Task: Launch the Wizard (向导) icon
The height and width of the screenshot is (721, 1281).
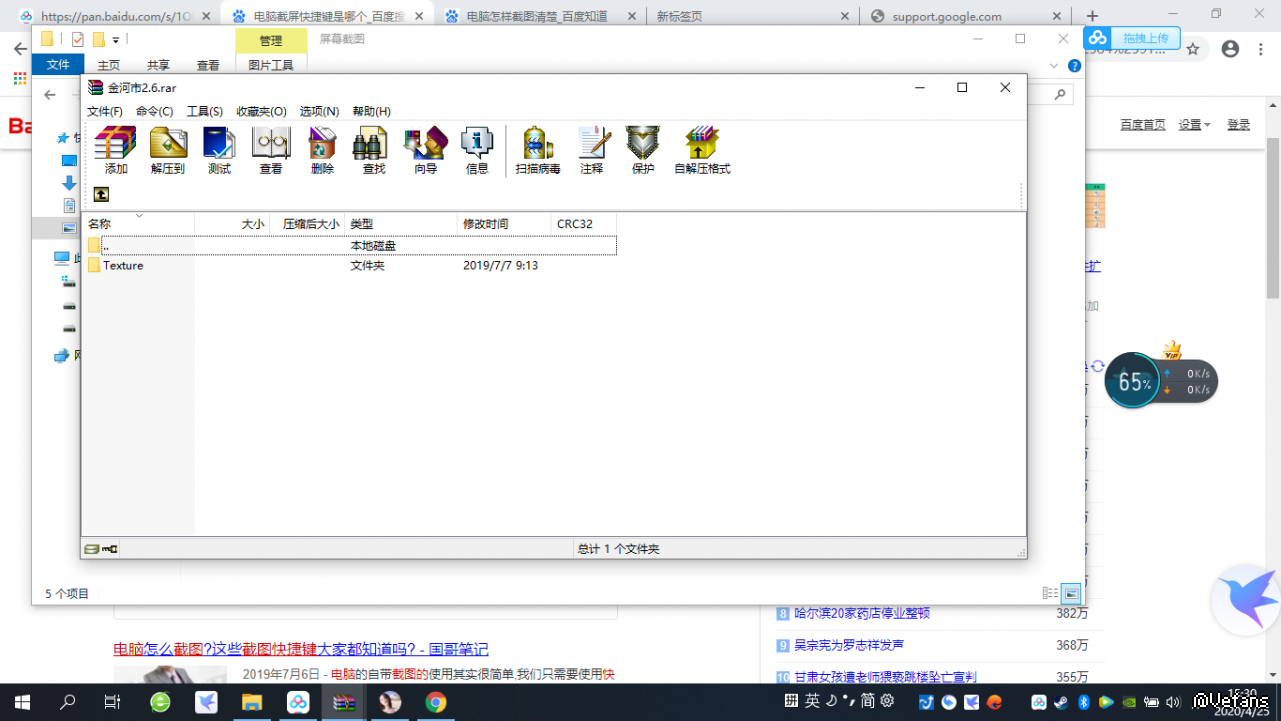Action: click(x=426, y=150)
